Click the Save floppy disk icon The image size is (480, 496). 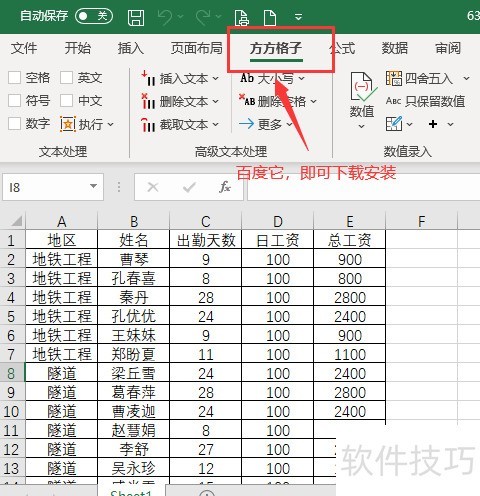136,17
